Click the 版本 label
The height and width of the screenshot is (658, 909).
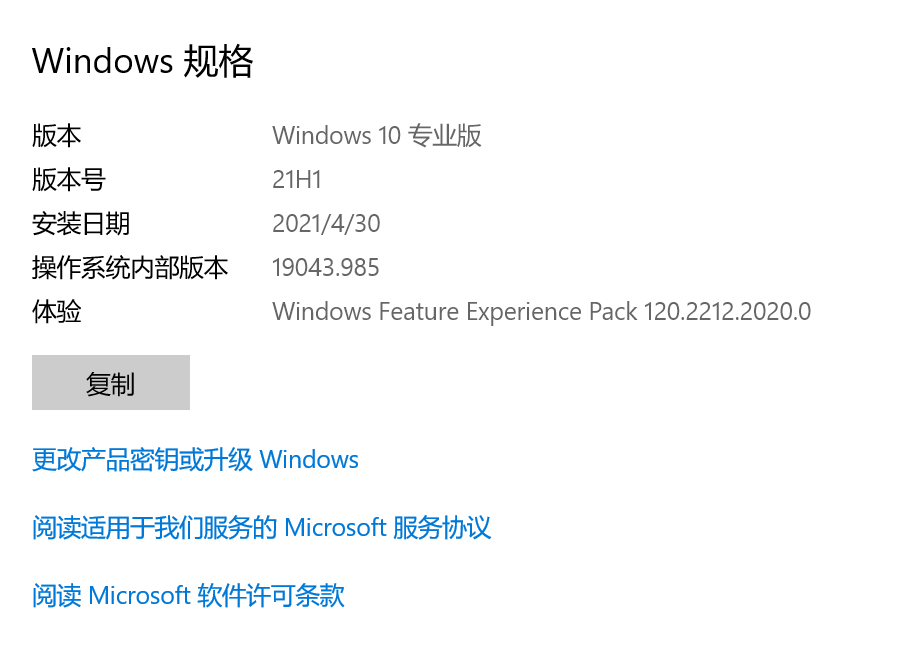click(56, 136)
